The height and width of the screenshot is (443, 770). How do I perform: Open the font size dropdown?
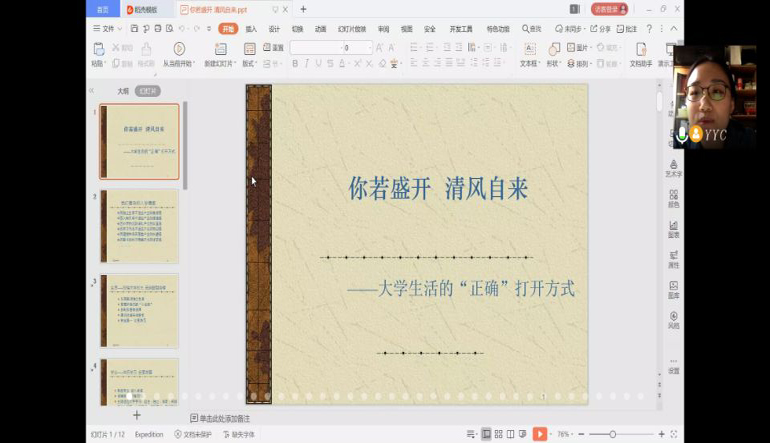(x=370, y=48)
